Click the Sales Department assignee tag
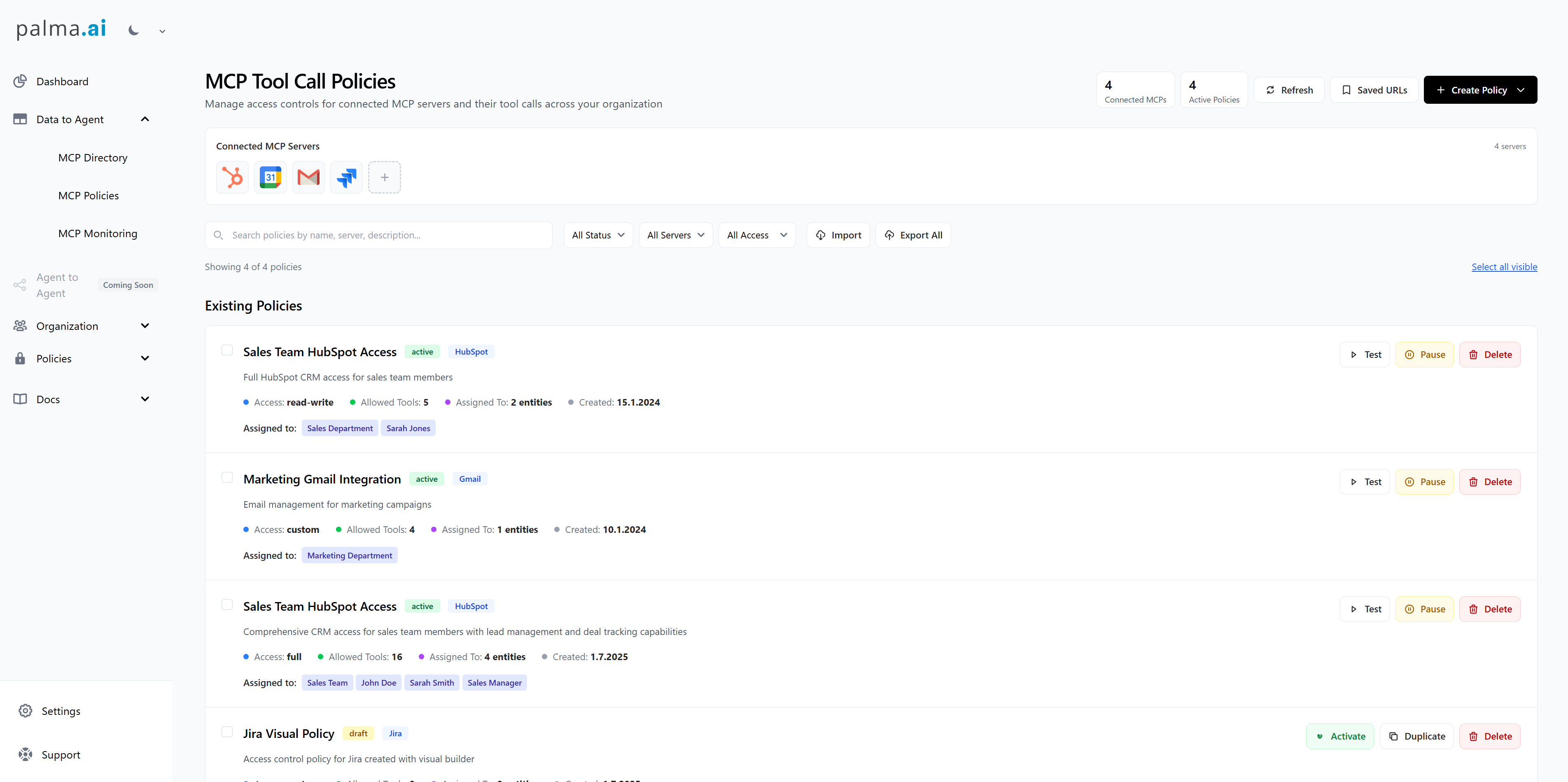The width and height of the screenshot is (1568, 782). click(340, 428)
